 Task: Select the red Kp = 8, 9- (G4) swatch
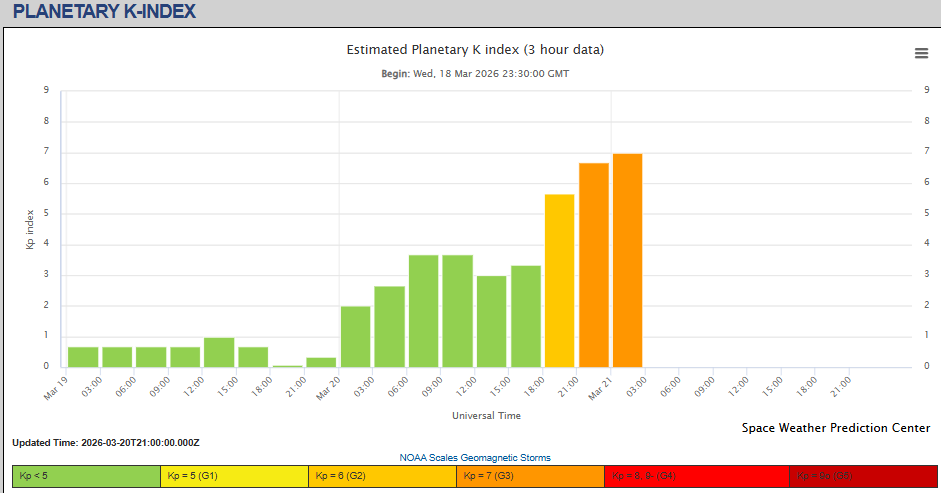pyautogui.click(x=697, y=476)
